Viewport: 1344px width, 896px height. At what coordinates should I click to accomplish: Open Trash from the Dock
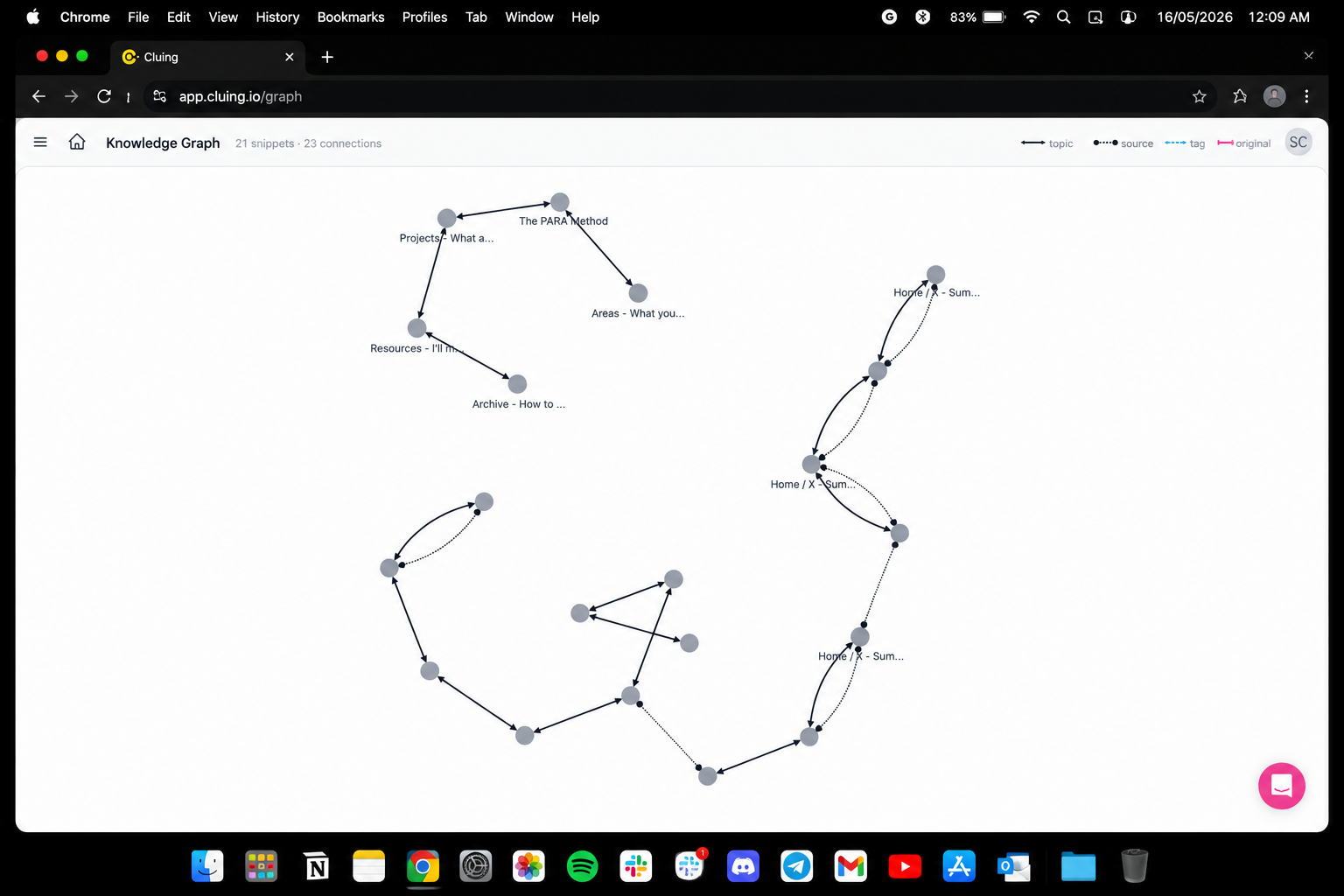1134,866
